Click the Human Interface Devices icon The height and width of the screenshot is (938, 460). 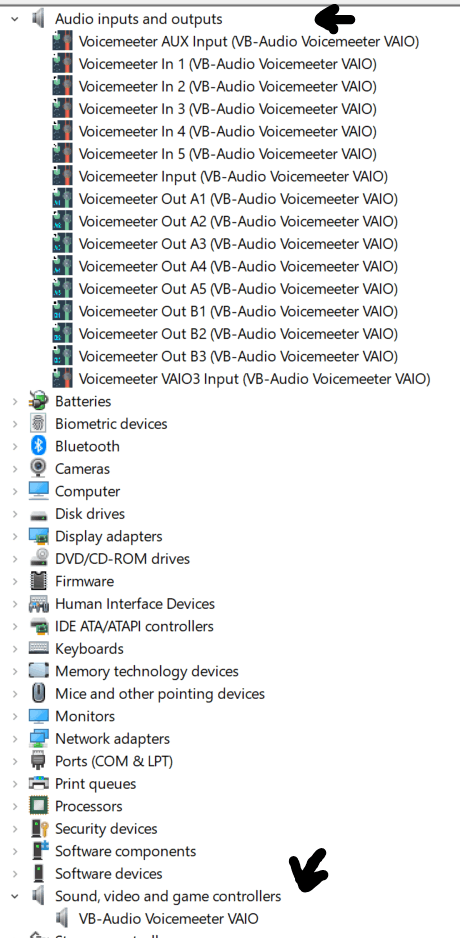pyautogui.click(x=38, y=604)
